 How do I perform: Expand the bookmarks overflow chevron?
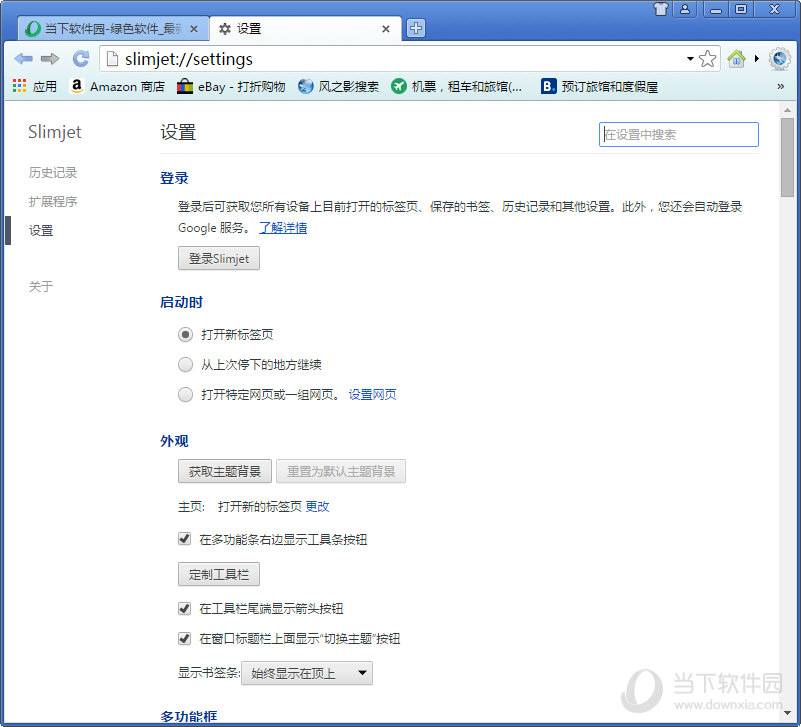pos(779,87)
